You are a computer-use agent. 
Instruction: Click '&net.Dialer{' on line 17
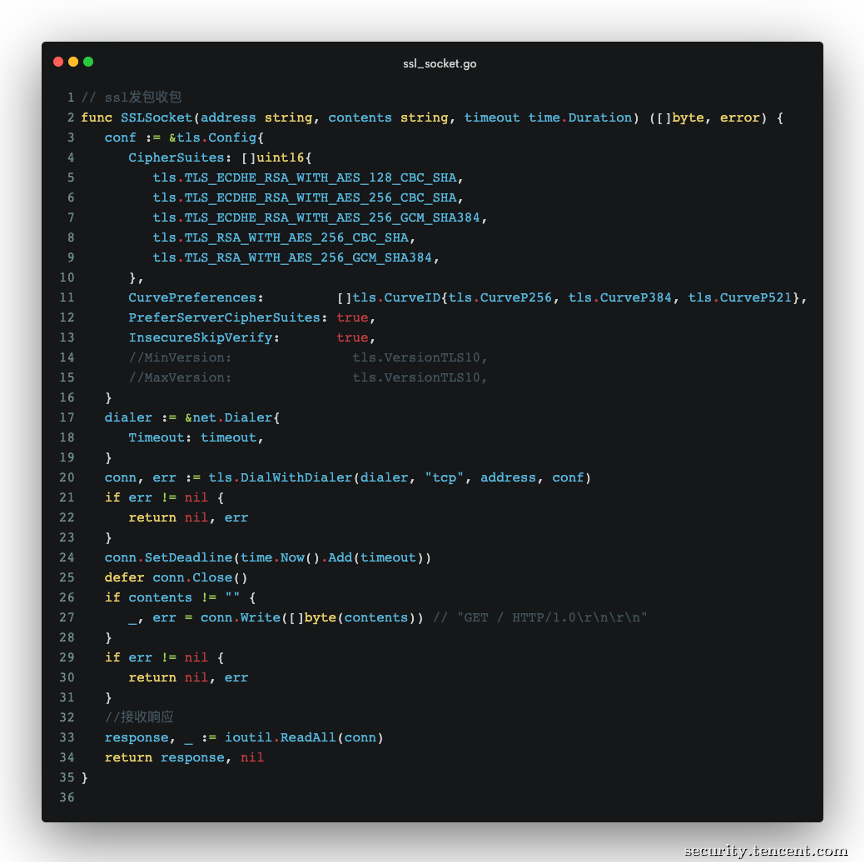click(x=232, y=418)
